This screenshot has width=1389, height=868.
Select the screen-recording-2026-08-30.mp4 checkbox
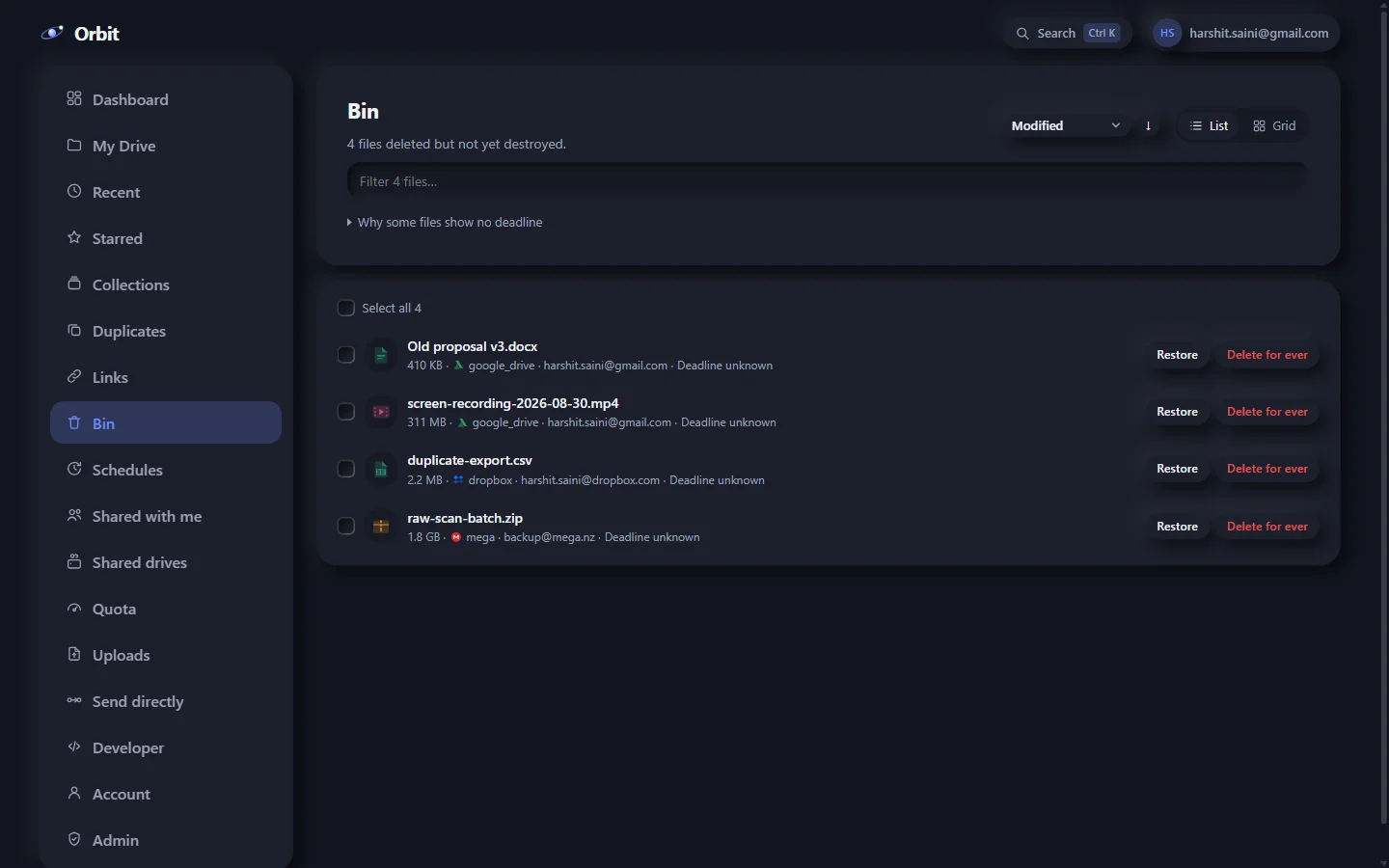click(x=346, y=412)
